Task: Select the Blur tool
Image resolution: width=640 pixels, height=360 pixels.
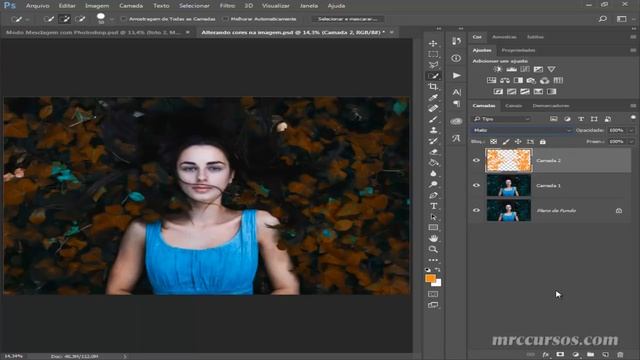Action: (x=433, y=173)
